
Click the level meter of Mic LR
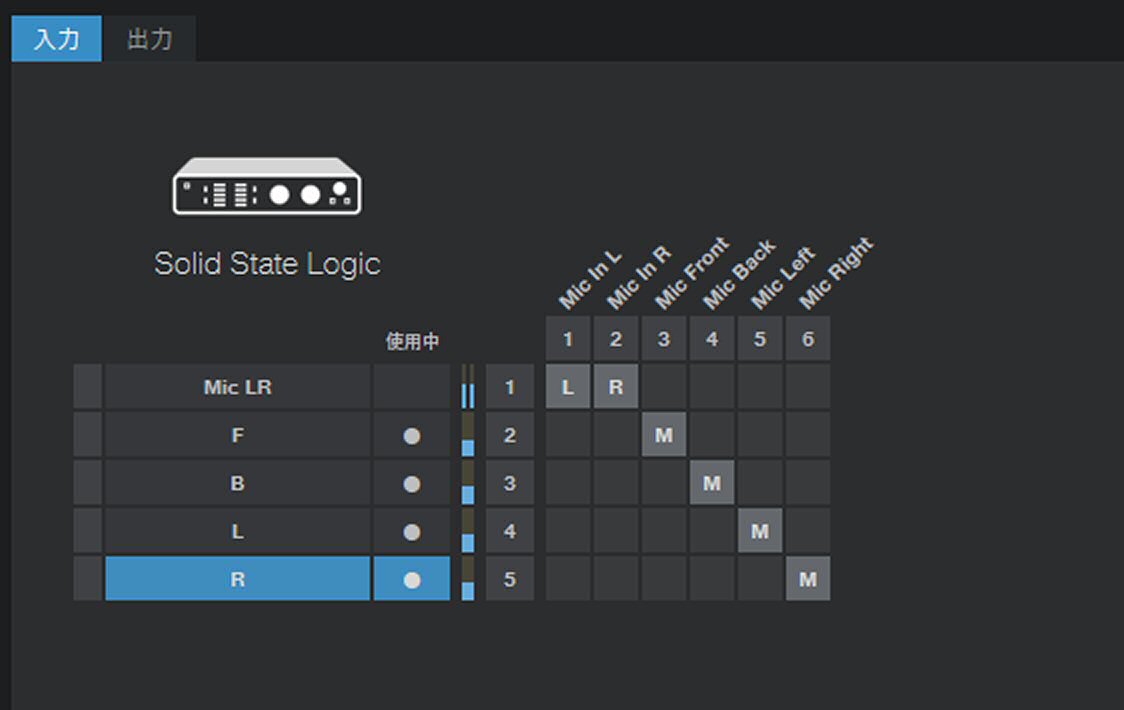tap(467, 387)
